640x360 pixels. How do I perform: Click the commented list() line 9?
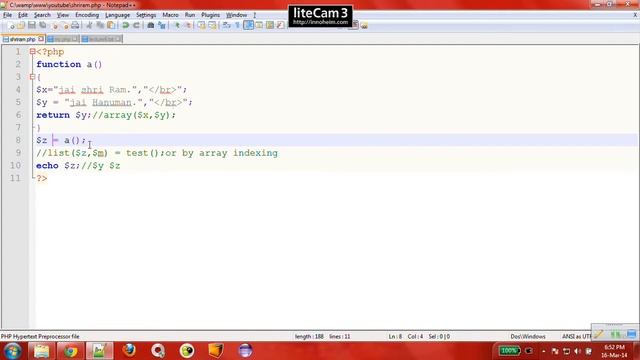click(157, 153)
